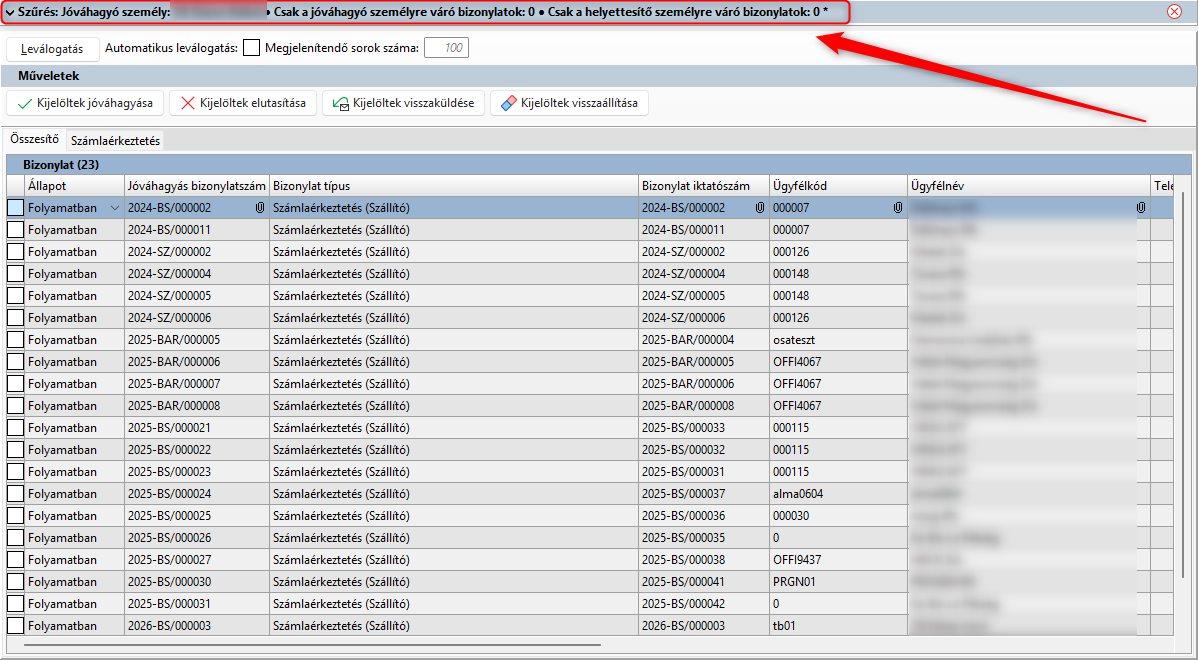Select Bizonylat típus cell in row 2025-BS/000026
The image size is (1198, 660).
pos(454,537)
